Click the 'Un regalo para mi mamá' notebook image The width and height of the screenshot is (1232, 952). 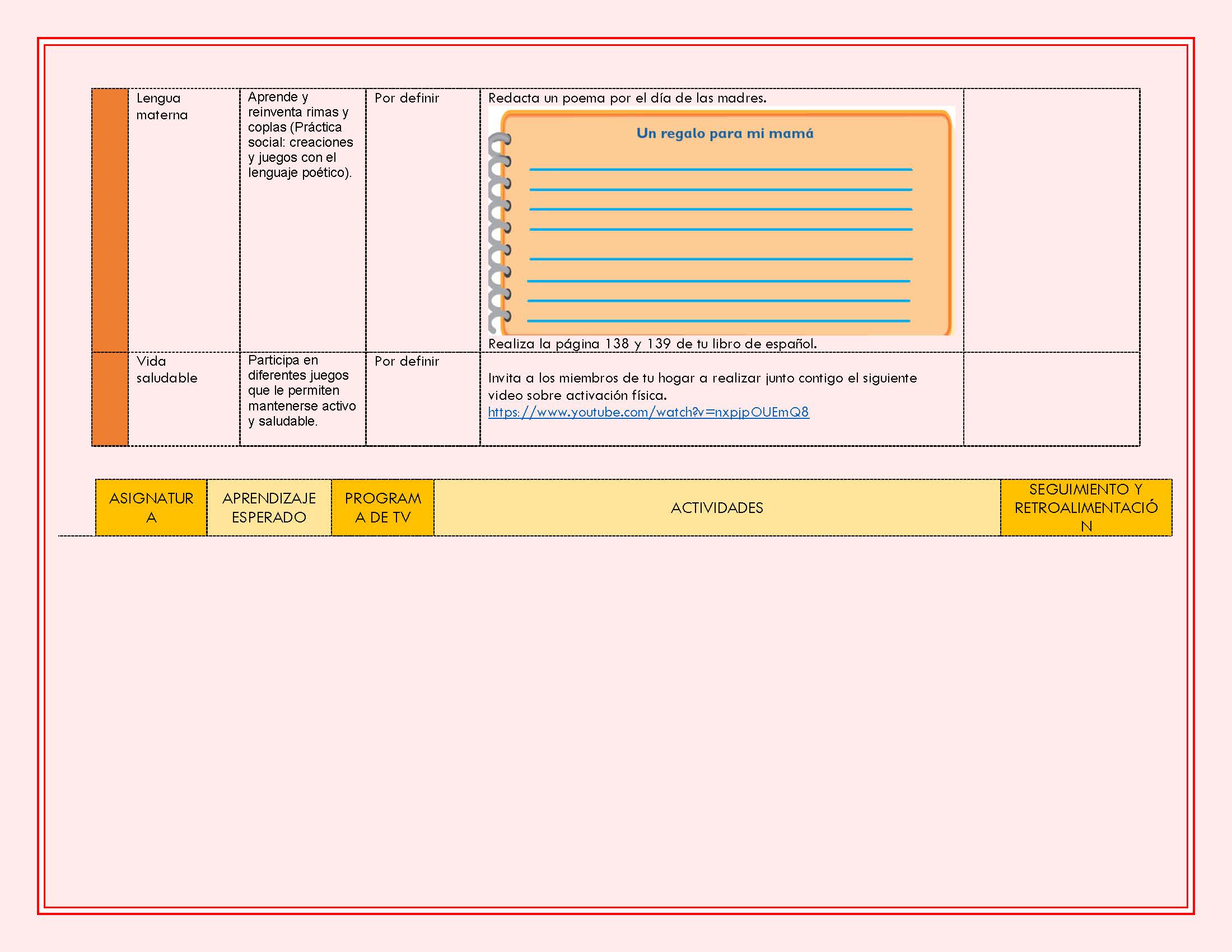point(721,221)
